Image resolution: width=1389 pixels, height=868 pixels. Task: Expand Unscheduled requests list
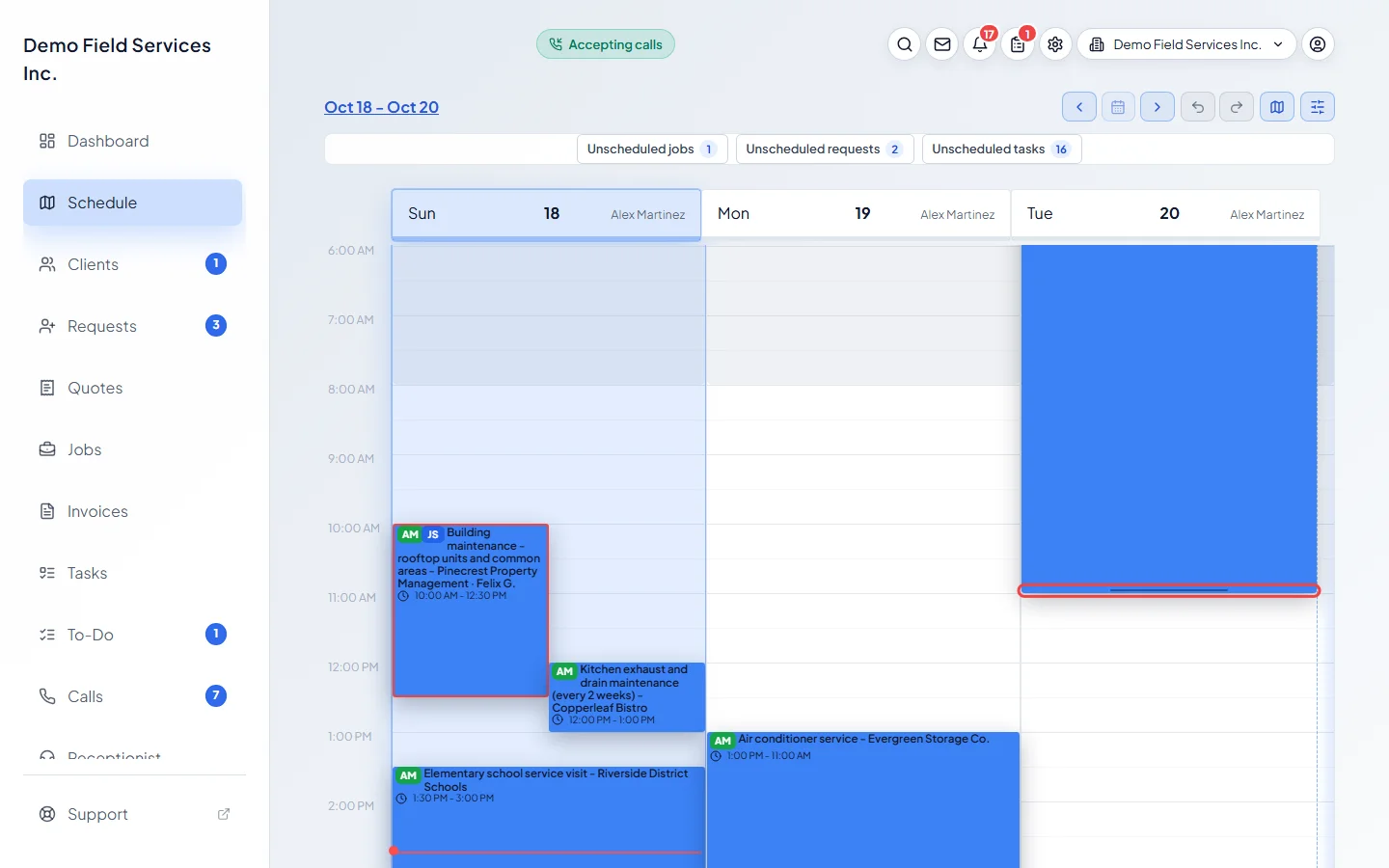[825, 149]
